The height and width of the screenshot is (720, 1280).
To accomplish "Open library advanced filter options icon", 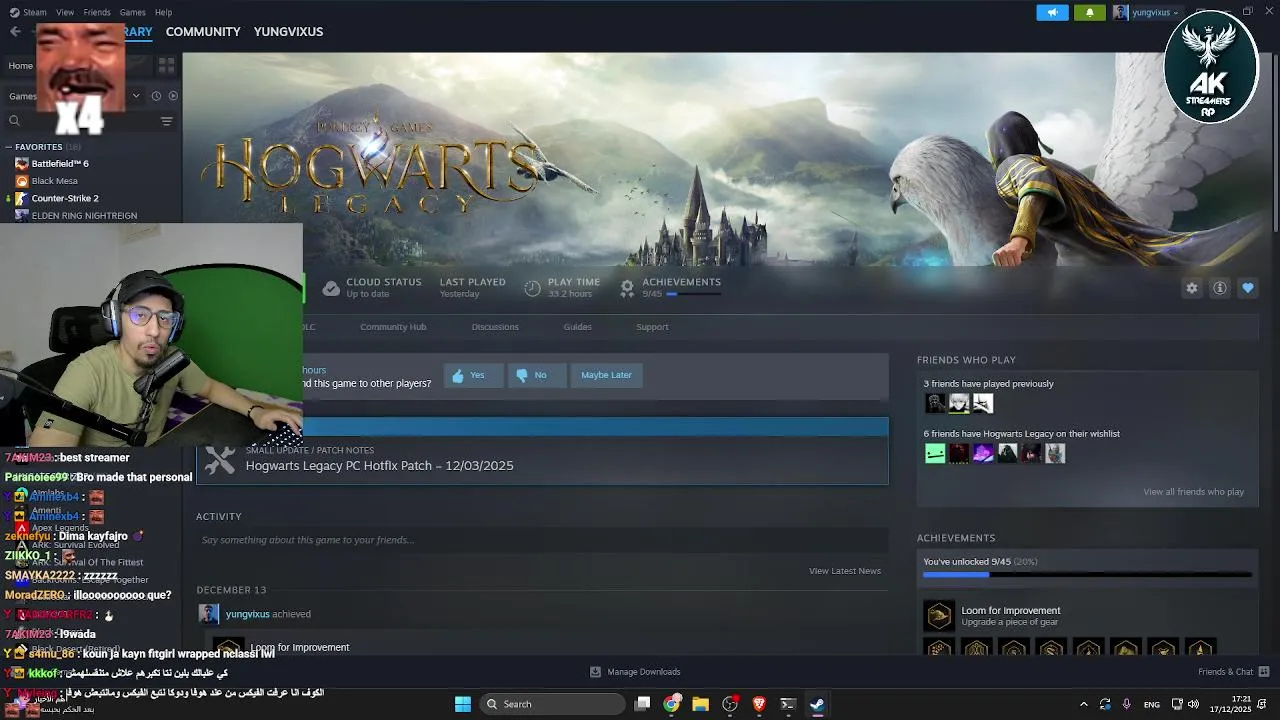I will coord(166,121).
